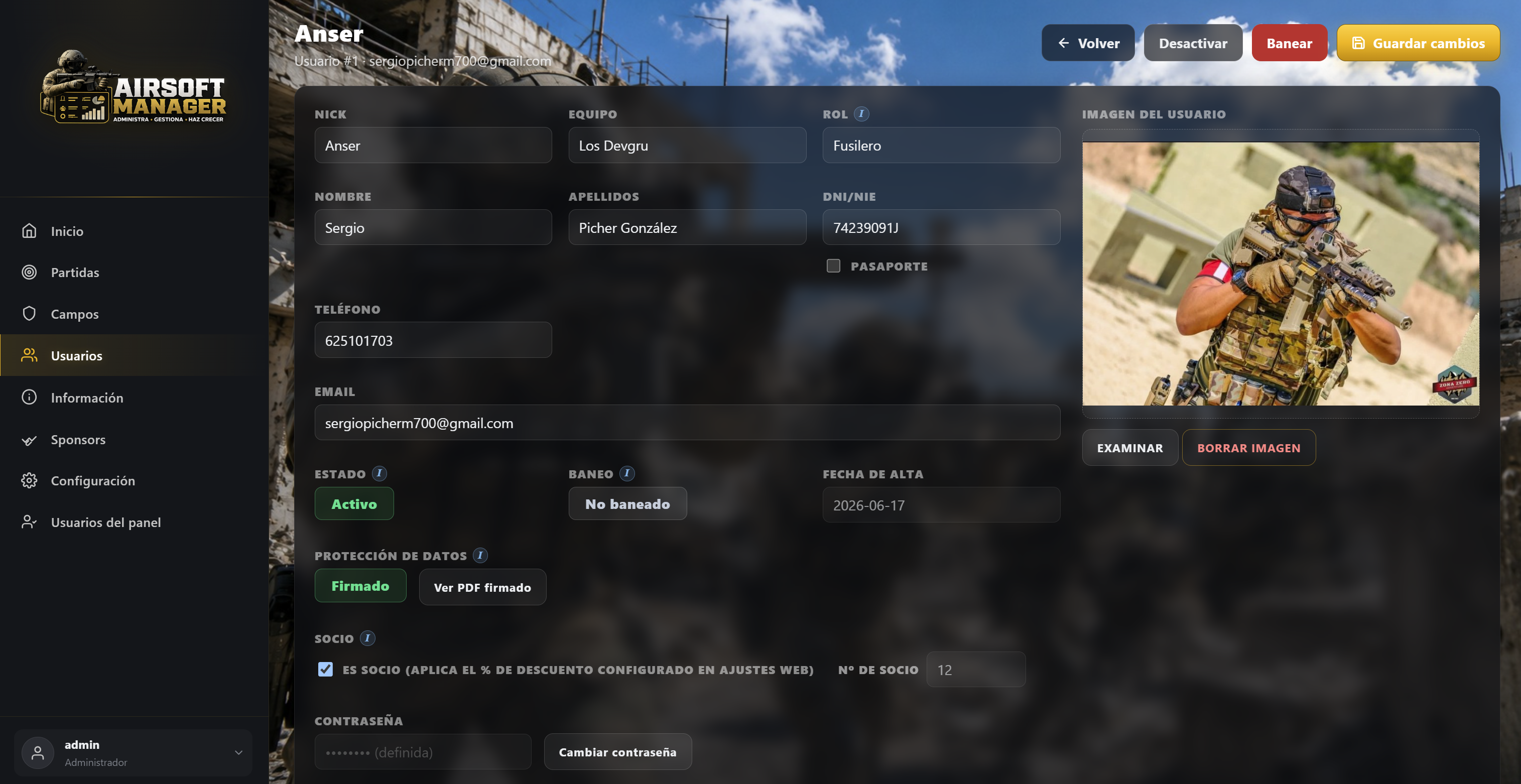Viewport: 1521px width, 784px height.
Task: Open the Partidas menu item
Action: pyautogui.click(x=135, y=272)
